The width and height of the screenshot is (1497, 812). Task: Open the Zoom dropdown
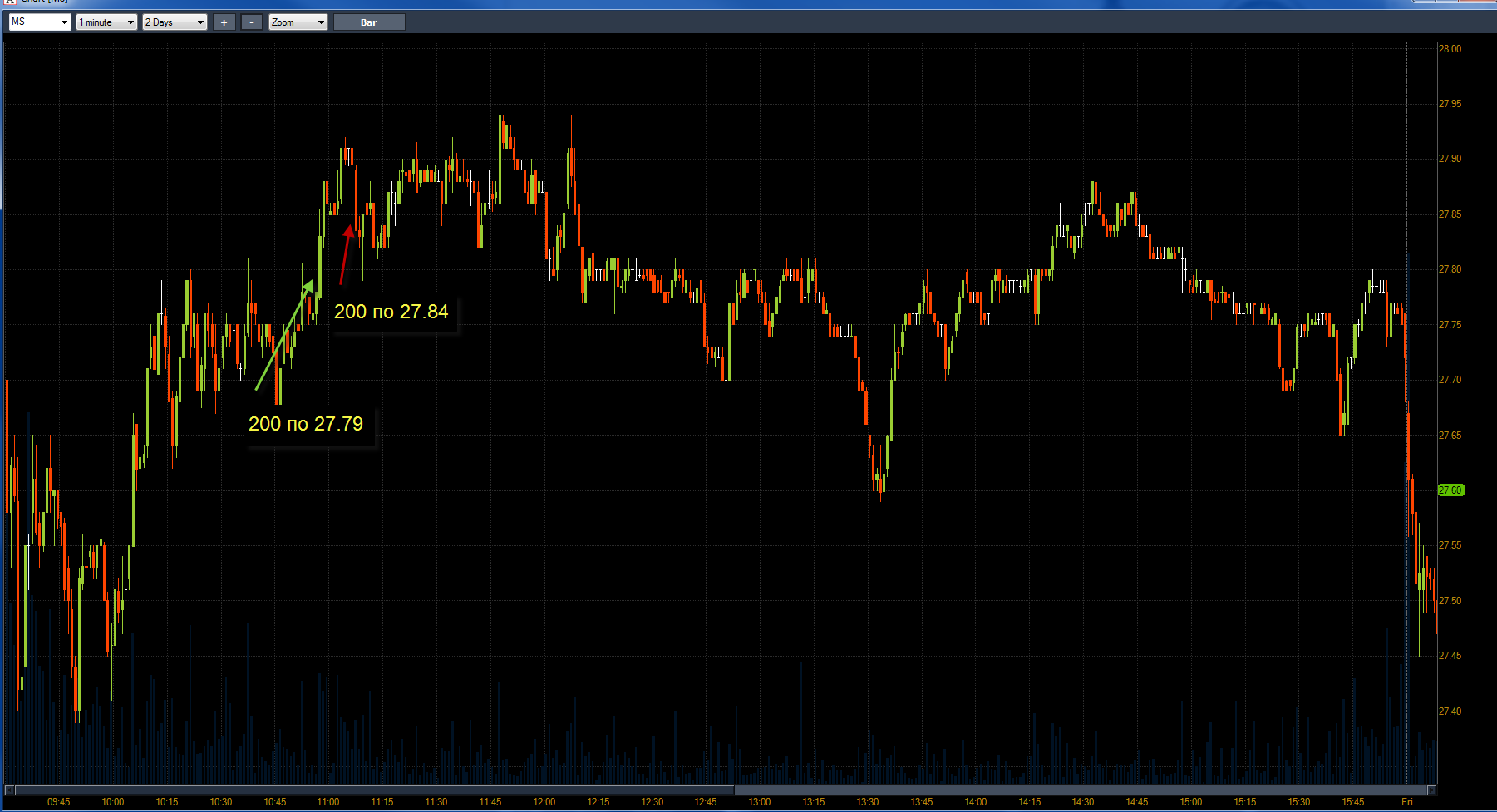(298, 22)
